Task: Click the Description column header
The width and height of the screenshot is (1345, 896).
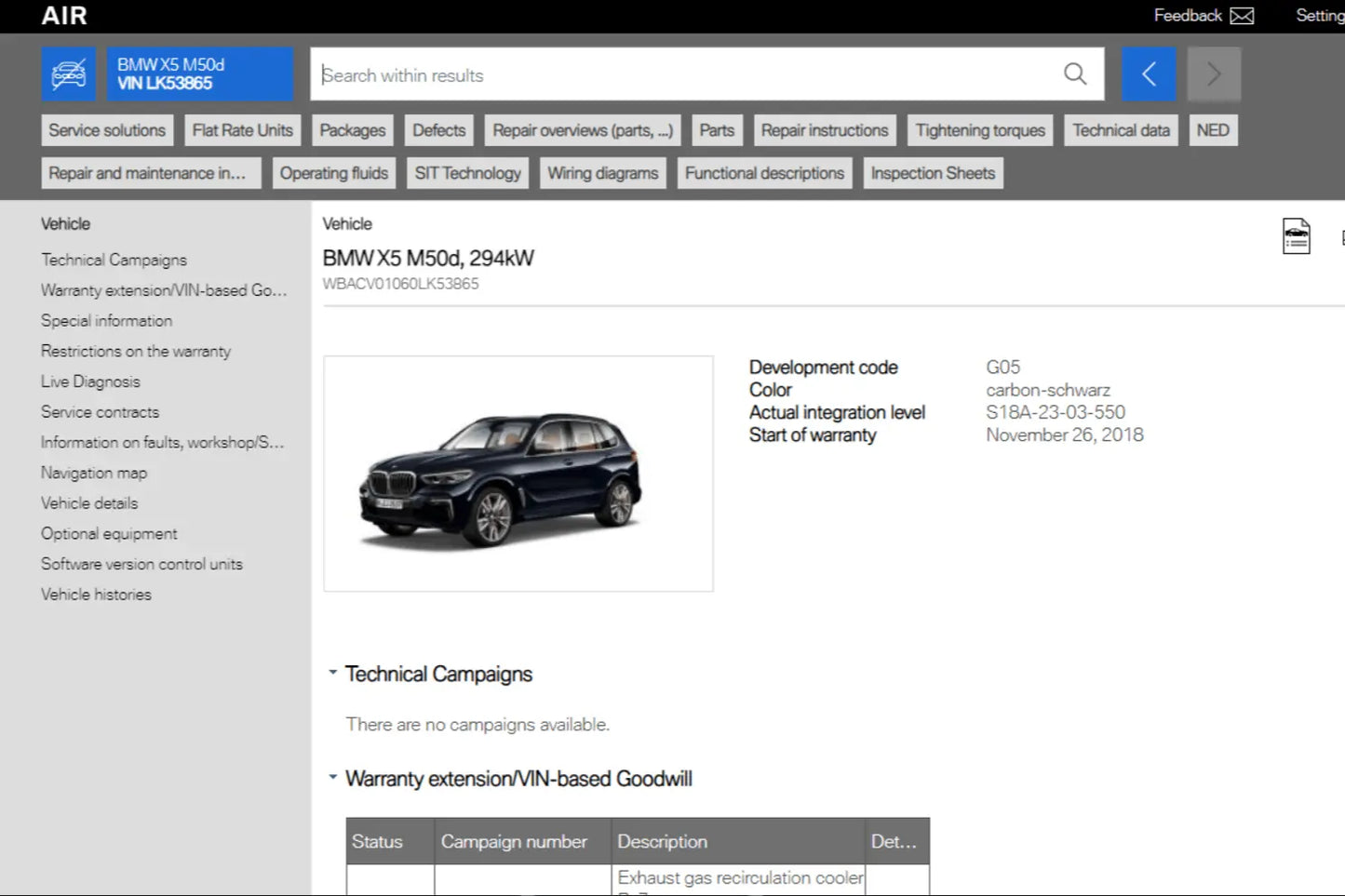Action: coord(738,841)
